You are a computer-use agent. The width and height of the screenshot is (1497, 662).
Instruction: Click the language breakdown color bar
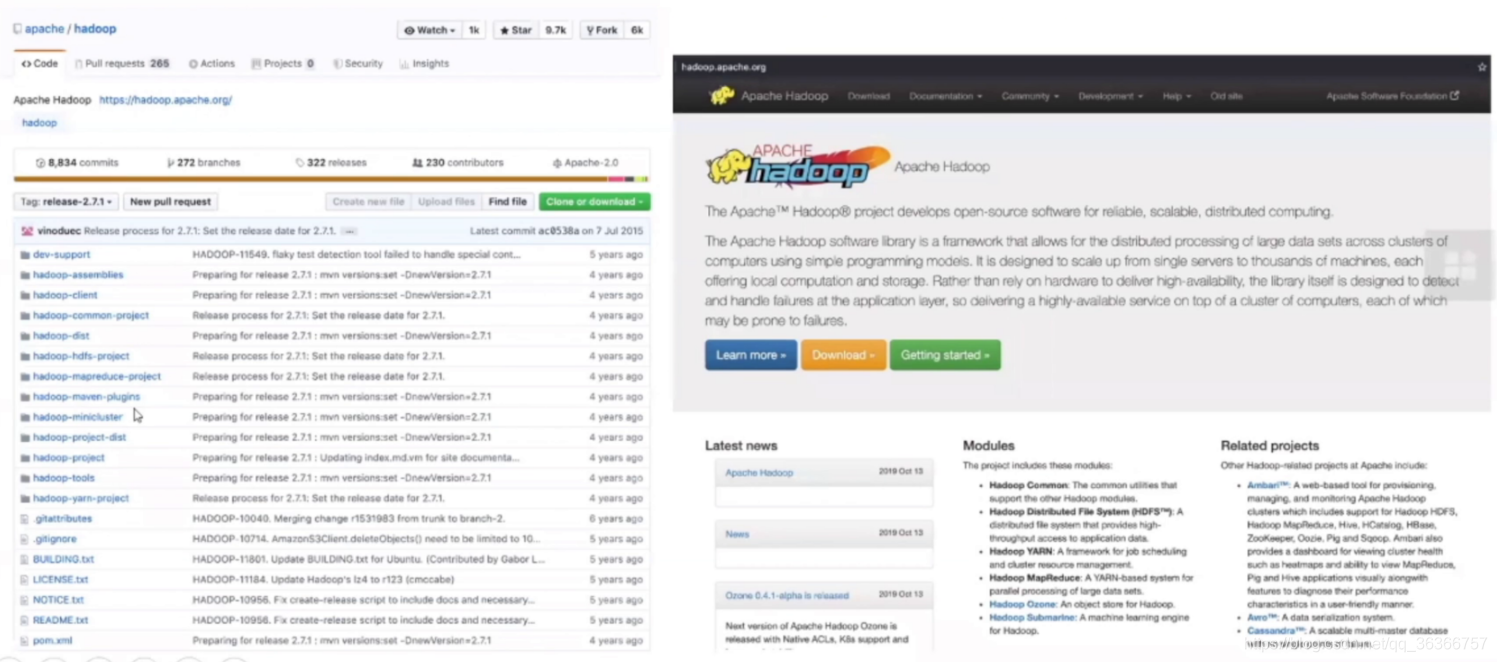point(331,179)
